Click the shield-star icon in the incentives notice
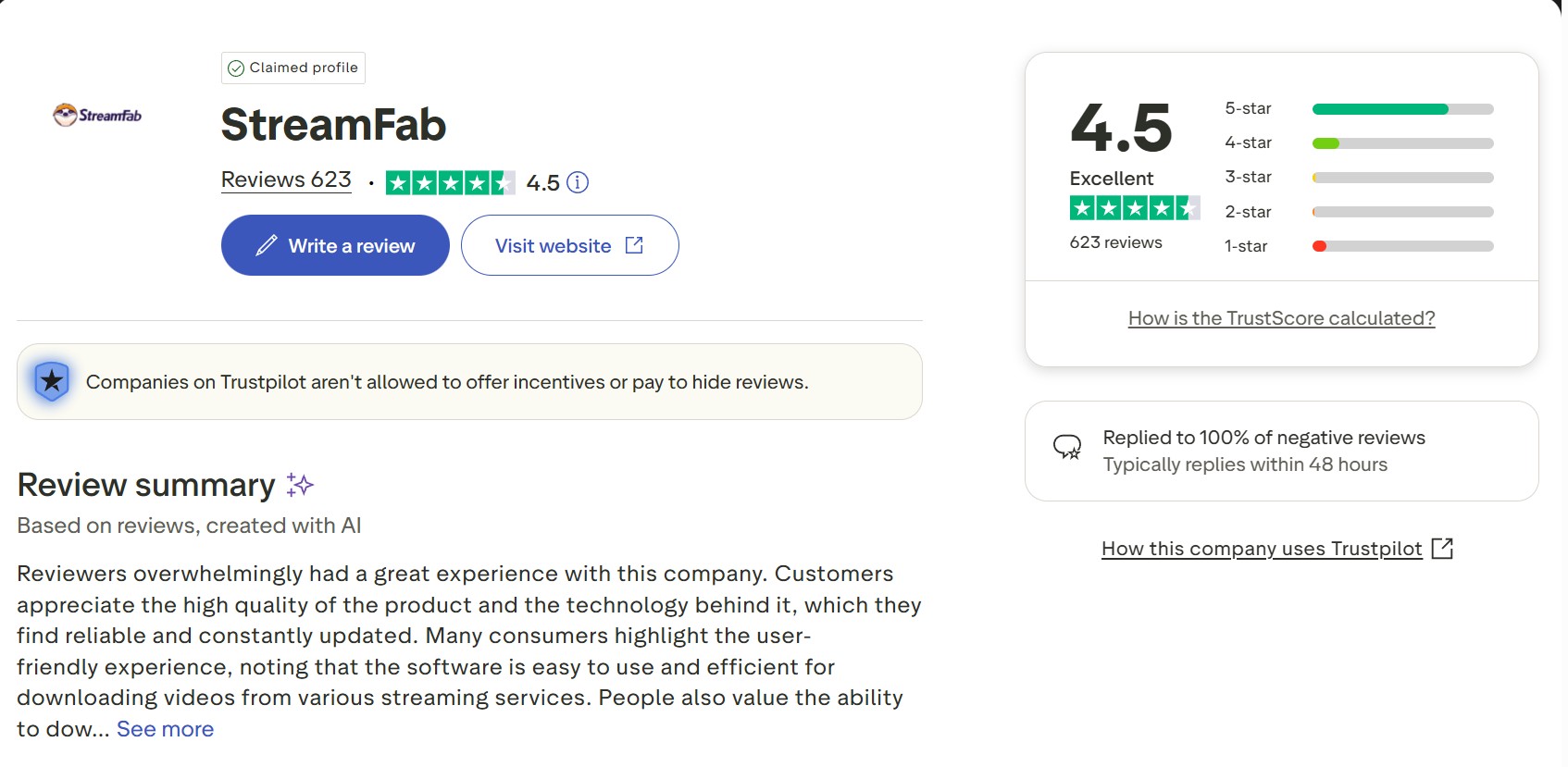Image resolution: width=1568 pixels, height=767 pixels. tap(52, 380)
